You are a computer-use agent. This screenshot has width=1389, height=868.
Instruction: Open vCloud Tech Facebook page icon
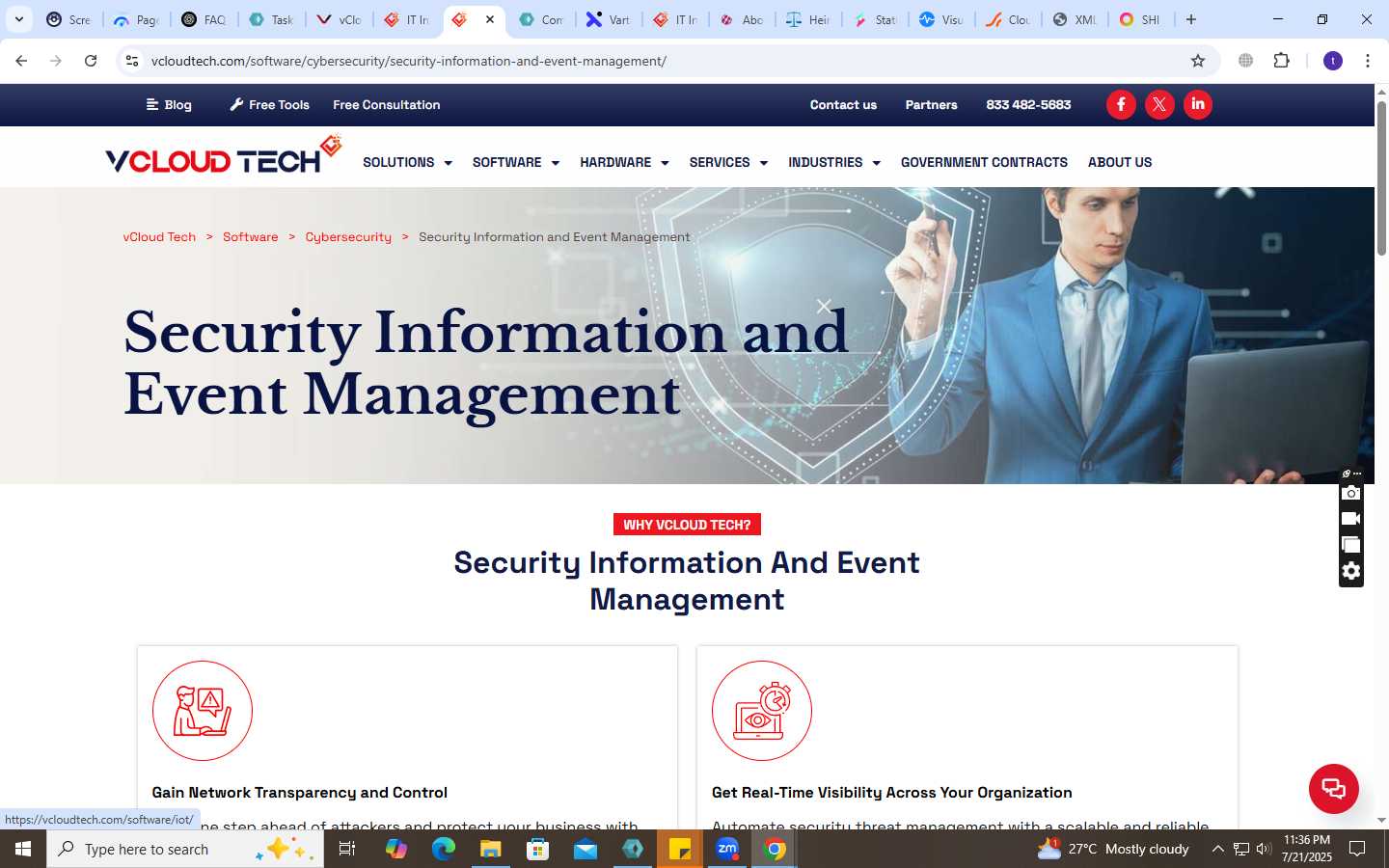point(1121,104)
